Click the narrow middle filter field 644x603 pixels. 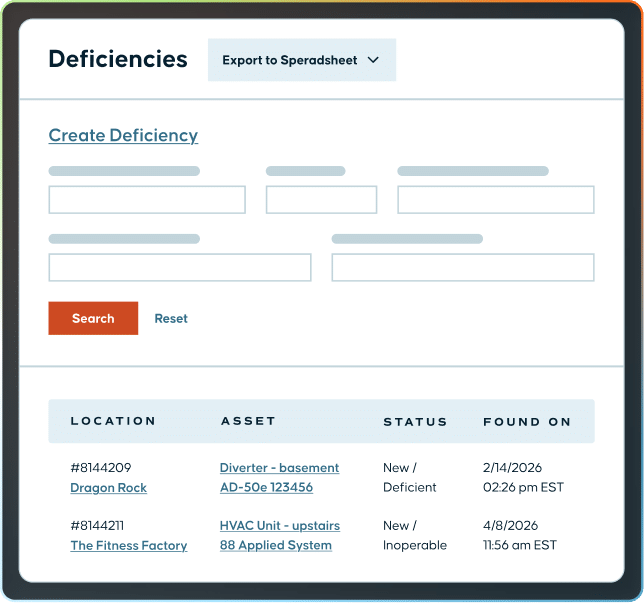(x=321, y=200)
